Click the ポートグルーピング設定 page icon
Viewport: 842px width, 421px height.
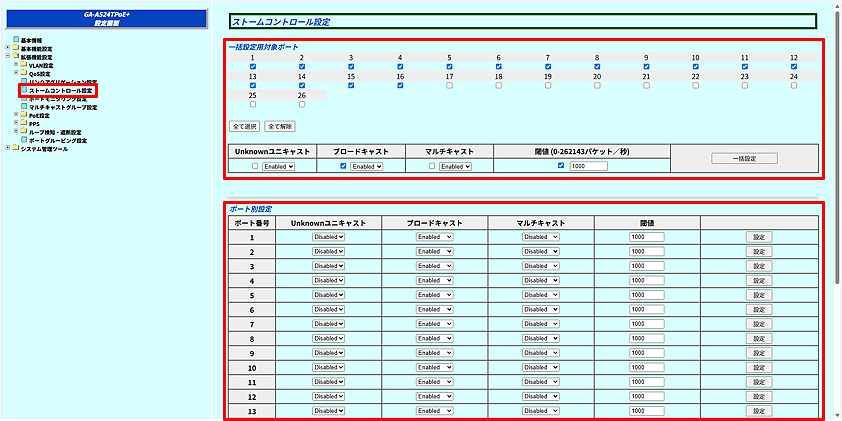coord(24,140)
